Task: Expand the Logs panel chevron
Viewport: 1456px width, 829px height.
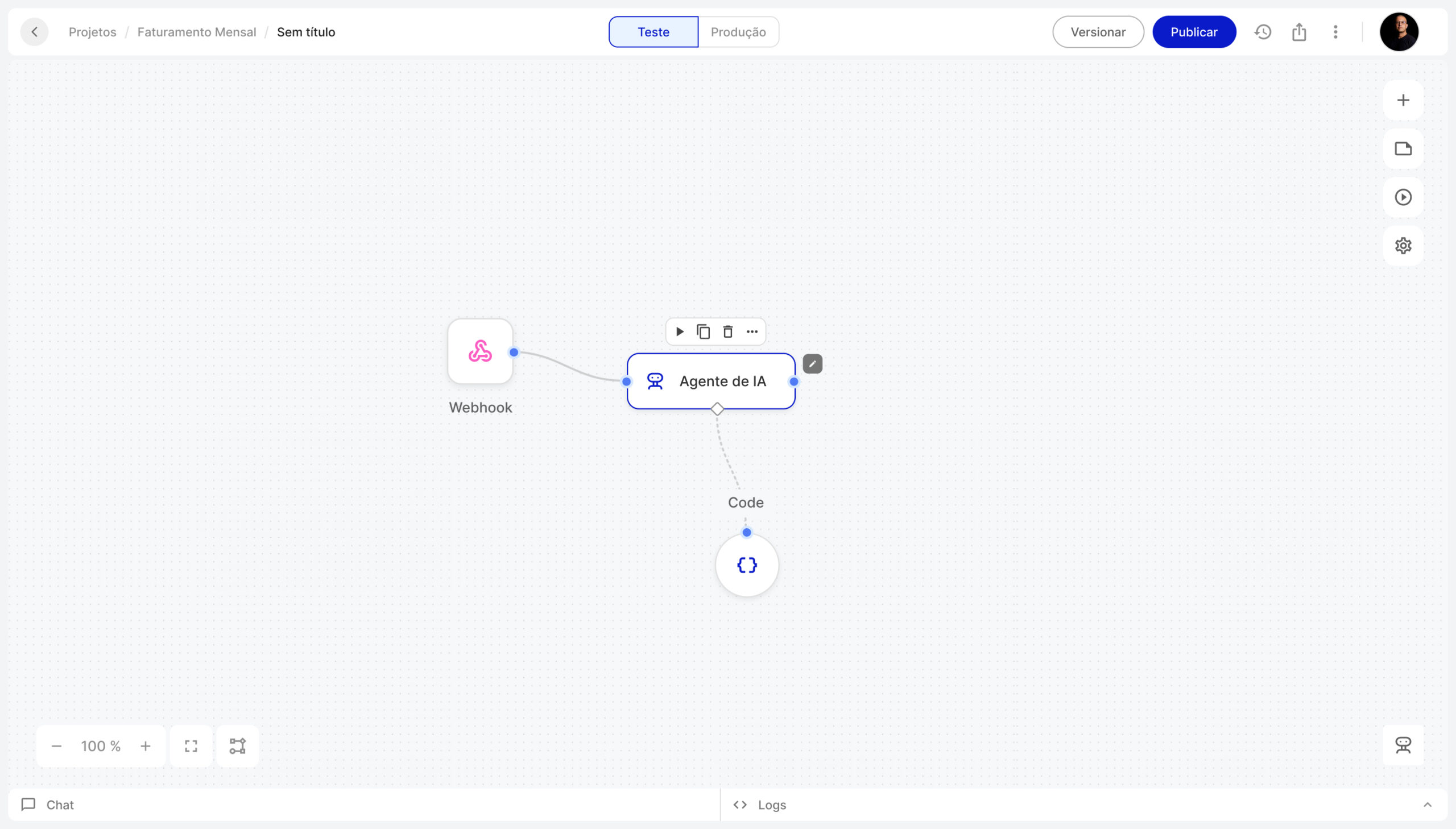Action: [1427, 805]
